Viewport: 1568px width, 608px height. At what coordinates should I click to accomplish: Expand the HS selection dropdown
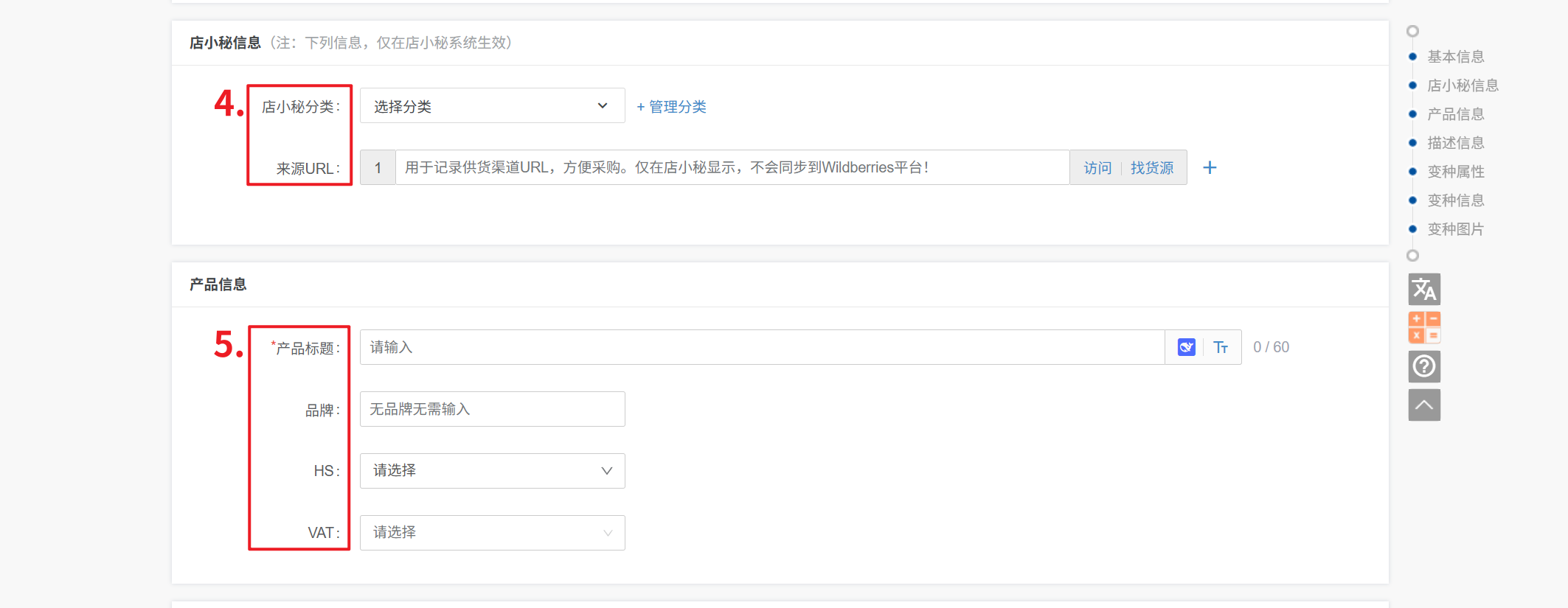492,471
